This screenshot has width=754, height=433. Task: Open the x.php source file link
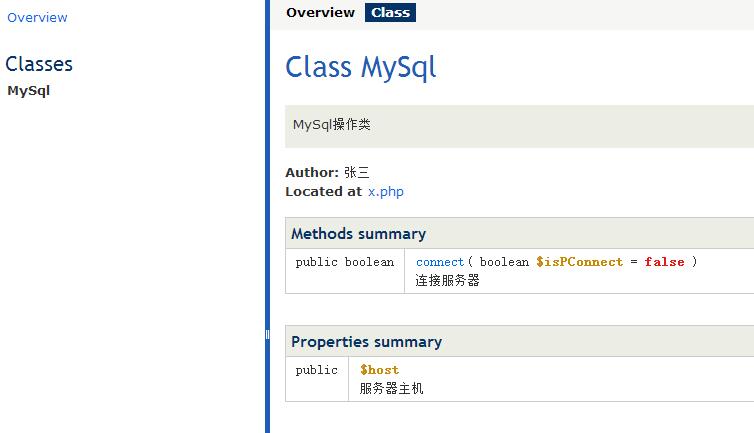click(386, 191)
